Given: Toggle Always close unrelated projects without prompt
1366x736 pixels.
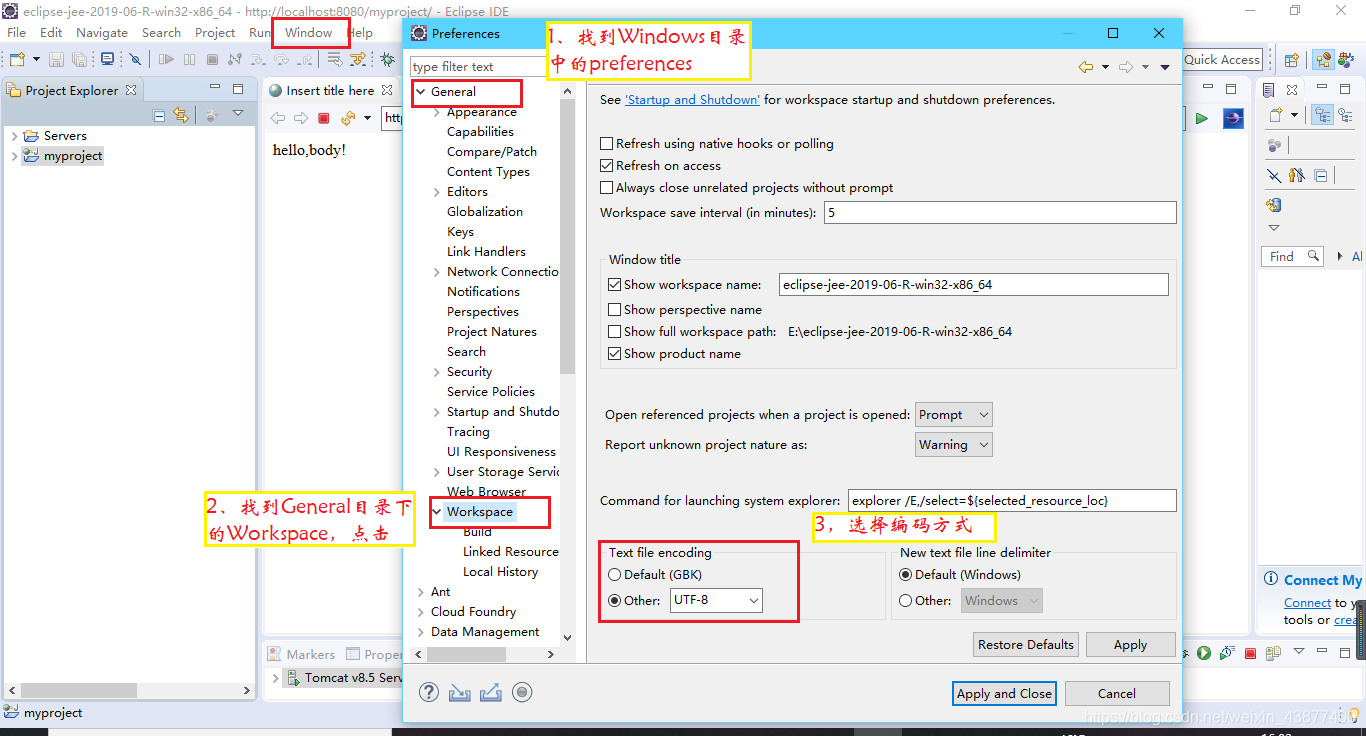Looking at the screenshot, I should click(x=606, y=188).
